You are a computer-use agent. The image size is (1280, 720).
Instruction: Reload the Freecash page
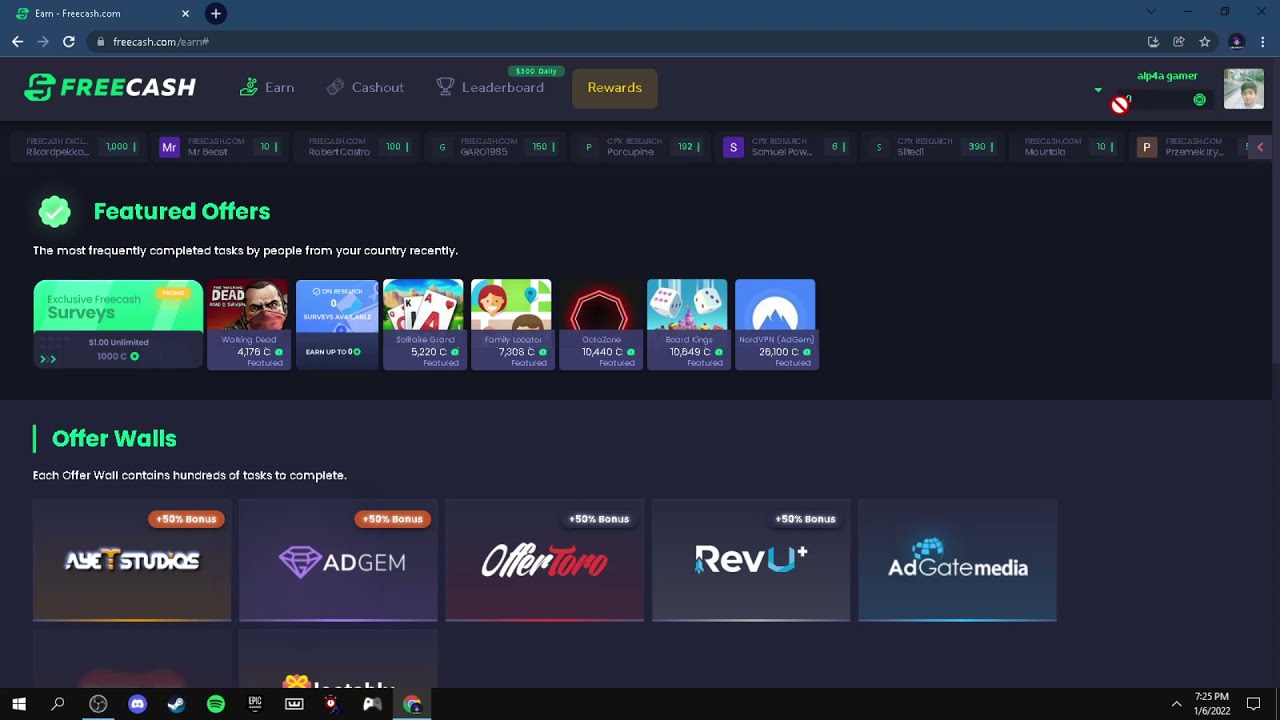pos(69,42)
